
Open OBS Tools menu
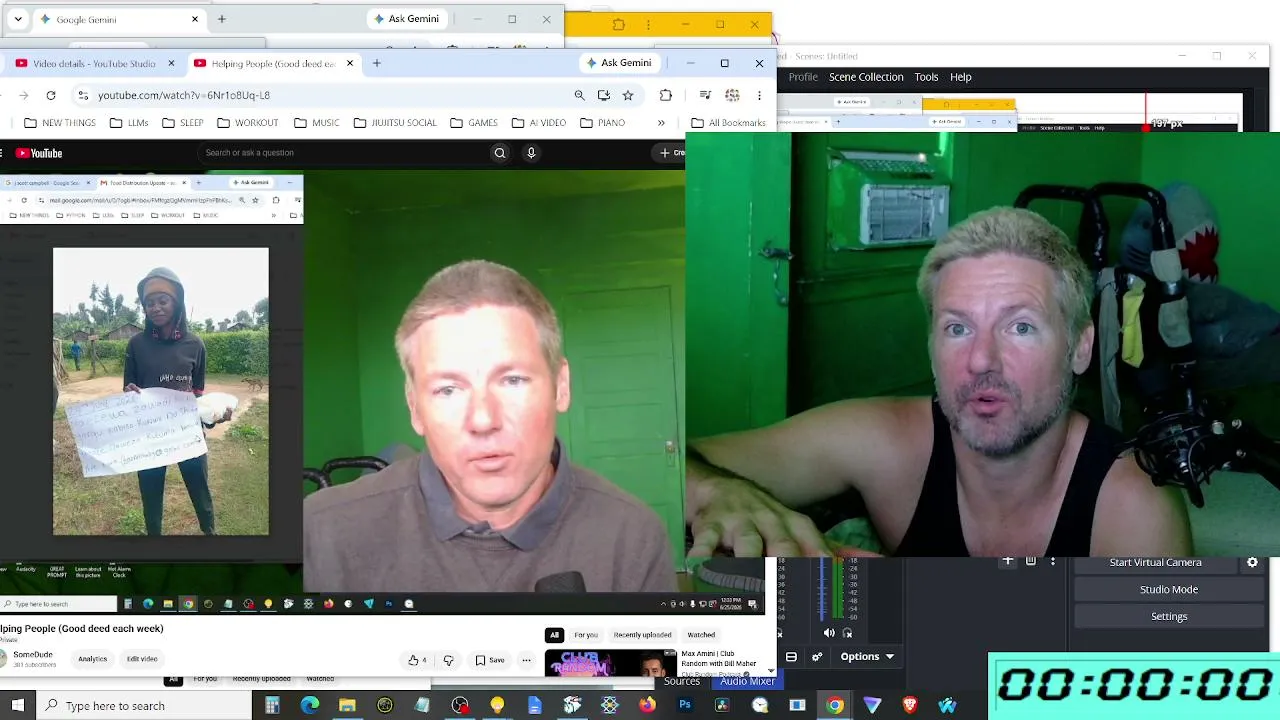click(926, 77)
